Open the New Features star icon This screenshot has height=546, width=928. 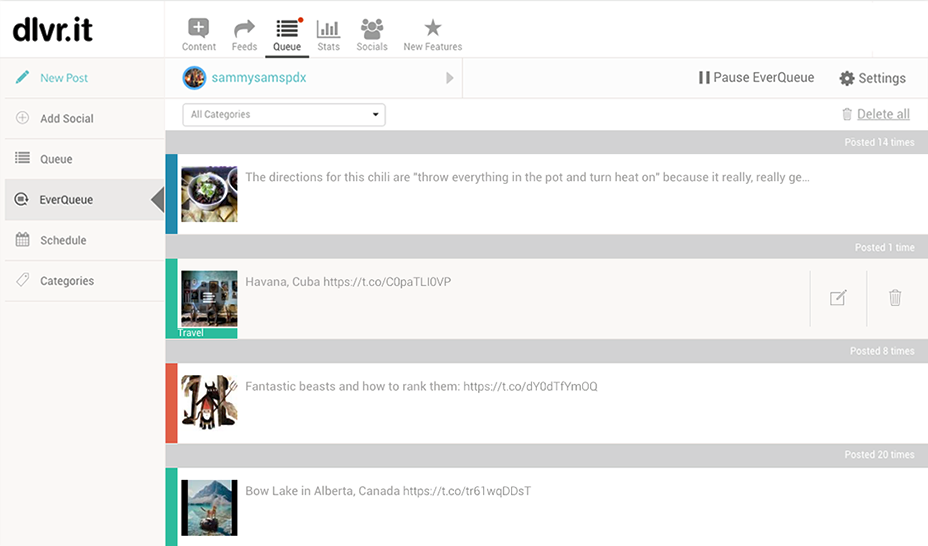pos(433,27)
